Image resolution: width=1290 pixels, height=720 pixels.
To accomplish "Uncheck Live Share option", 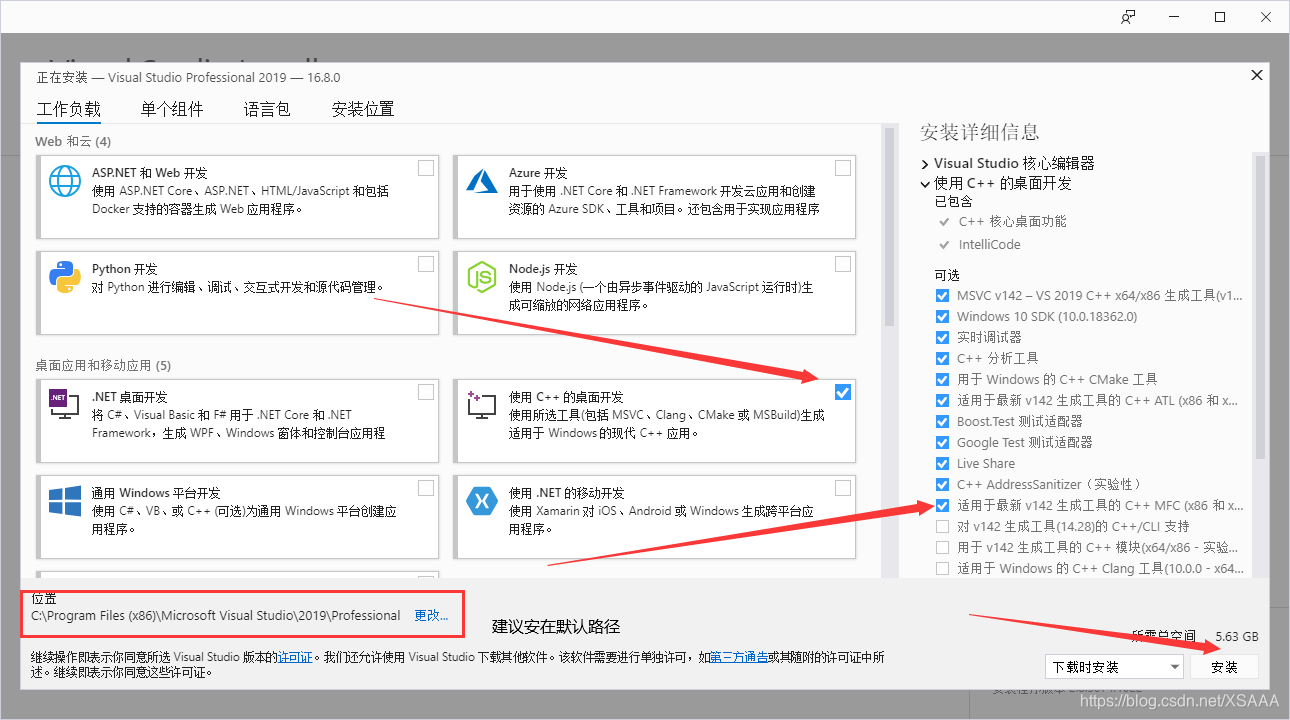I will tap(942, 464).
